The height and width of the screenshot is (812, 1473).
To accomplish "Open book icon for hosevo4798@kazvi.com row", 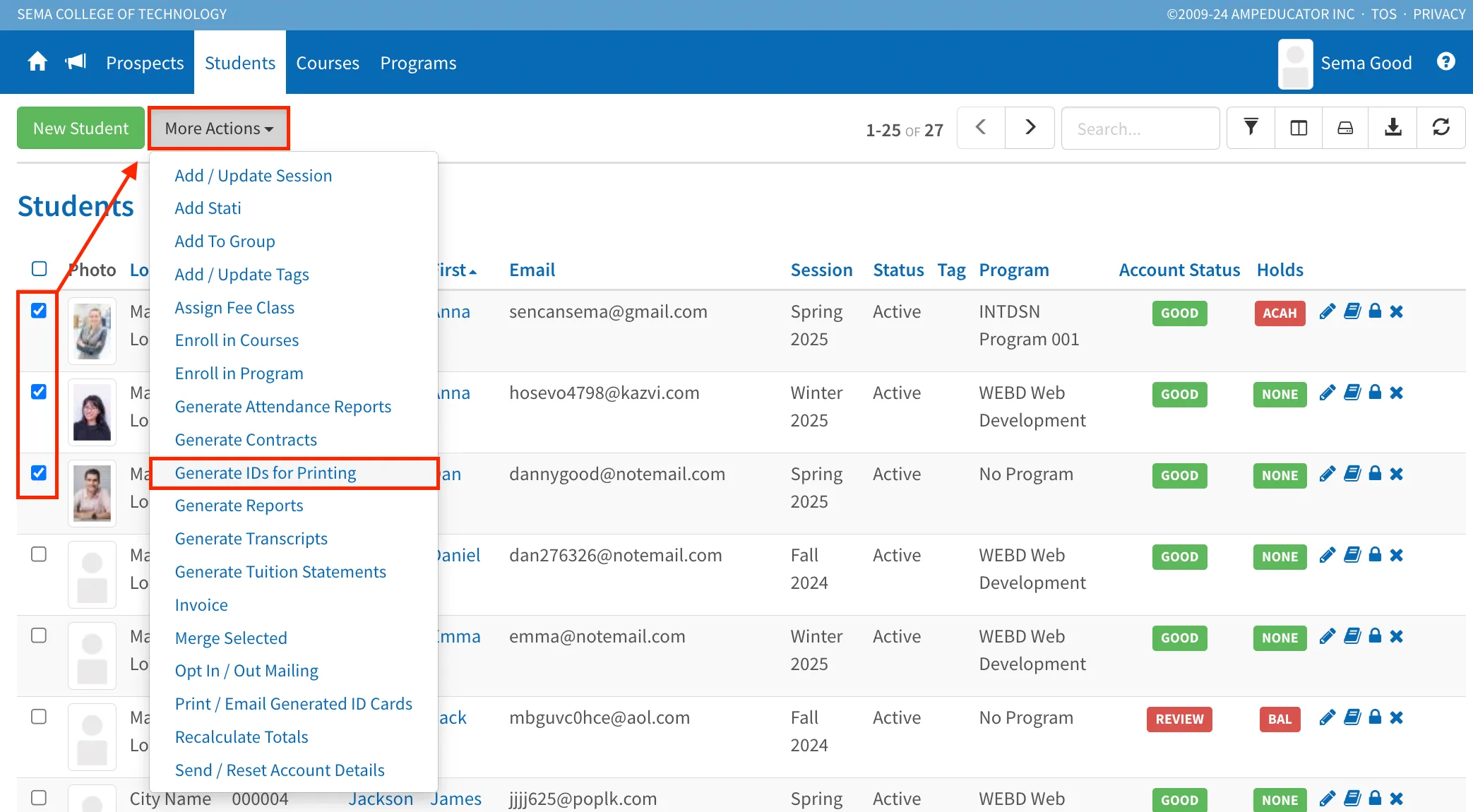I will pyautogui.click(x=1352, y=393).
